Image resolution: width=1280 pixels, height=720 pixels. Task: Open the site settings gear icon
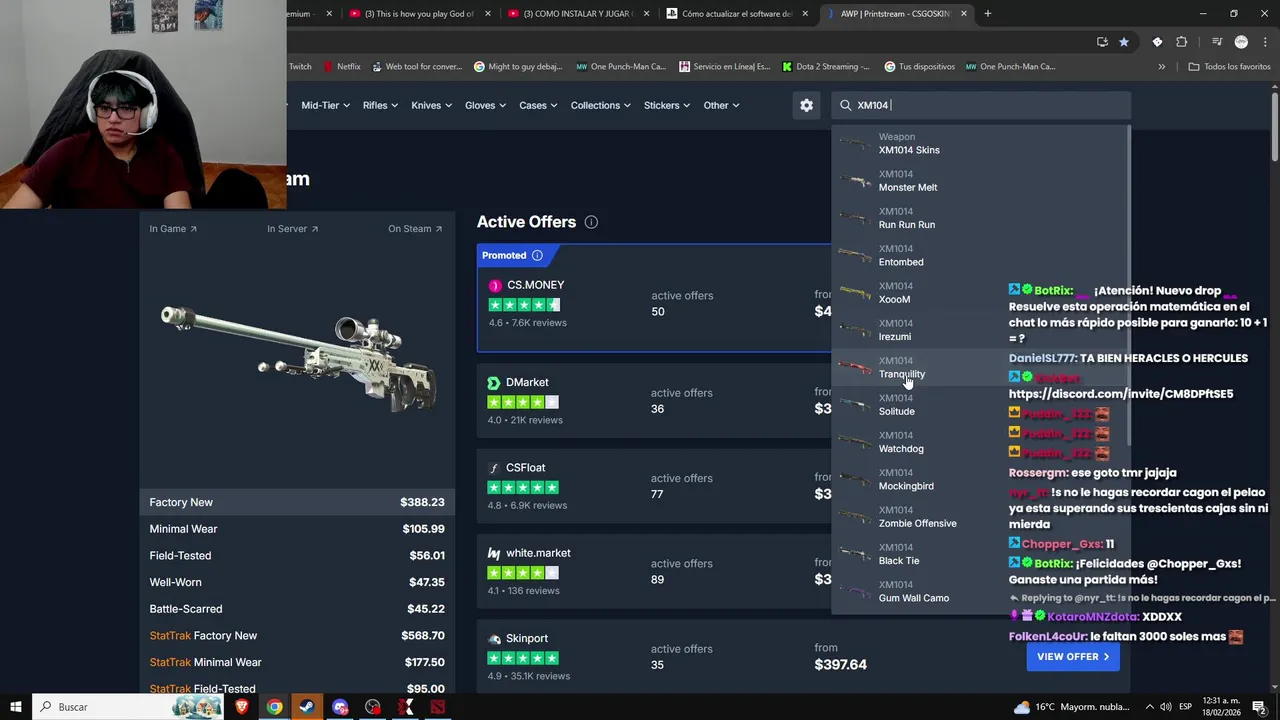(806, 105)
